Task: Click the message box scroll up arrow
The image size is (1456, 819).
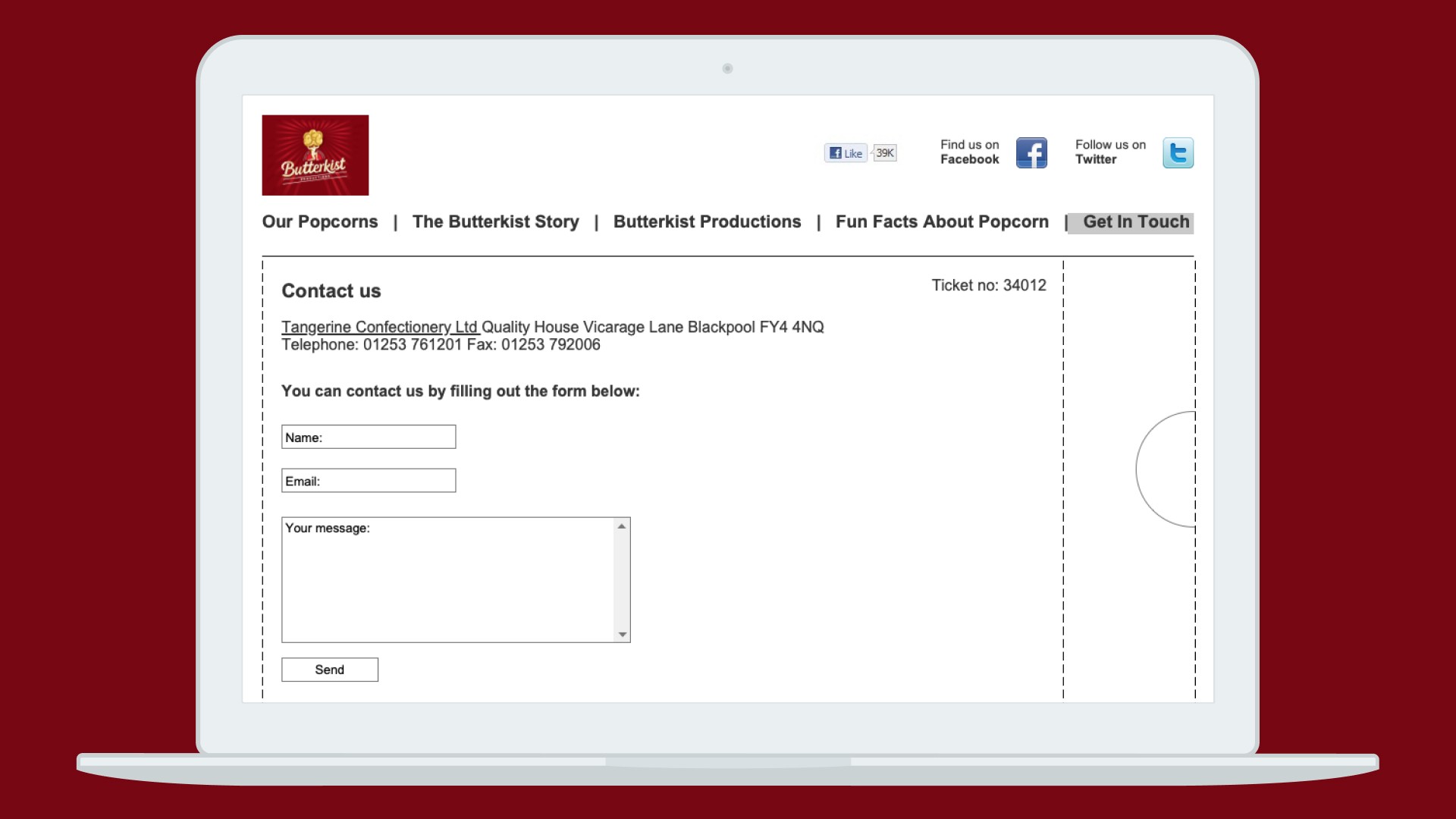Action: tap(622, 526)
